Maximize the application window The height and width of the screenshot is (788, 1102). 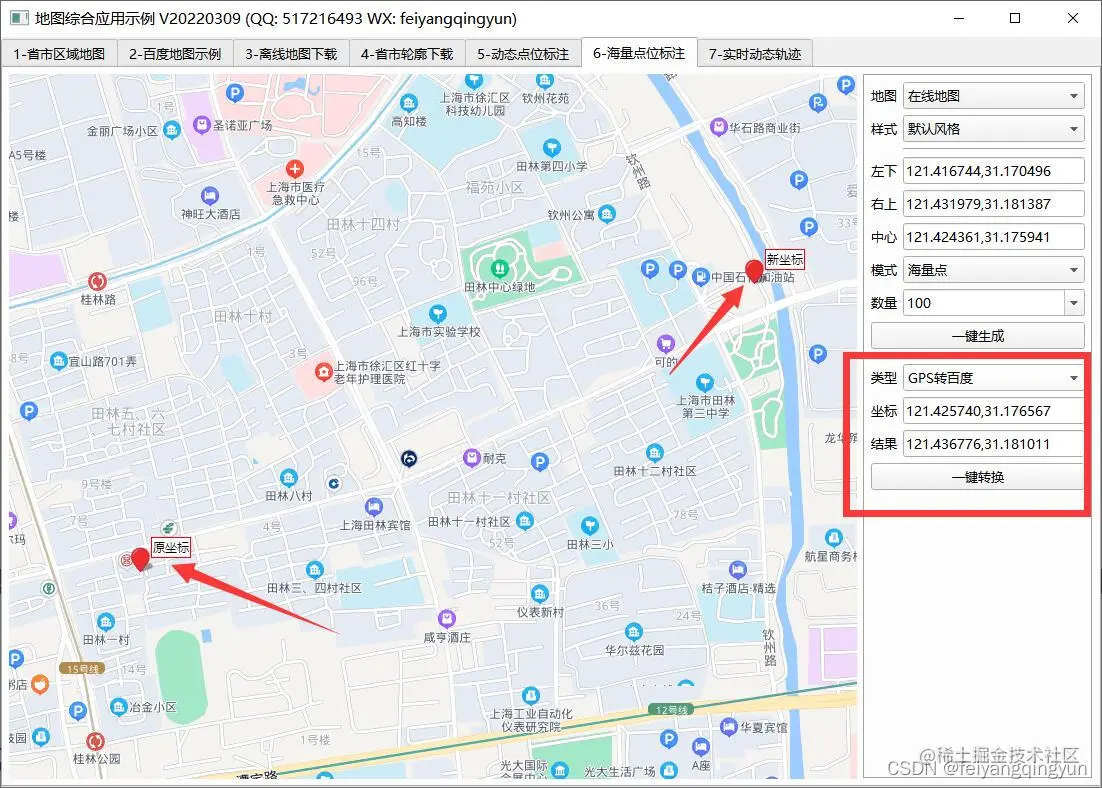pos(1015,18)
